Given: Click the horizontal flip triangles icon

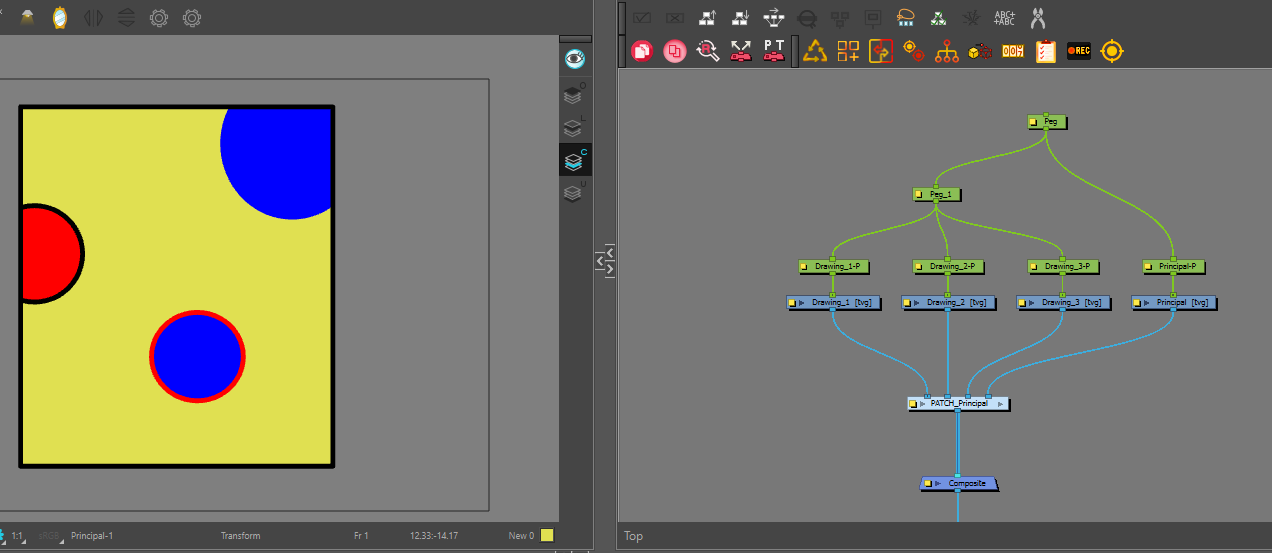Looking at the screenshot, I should point(93,17).
